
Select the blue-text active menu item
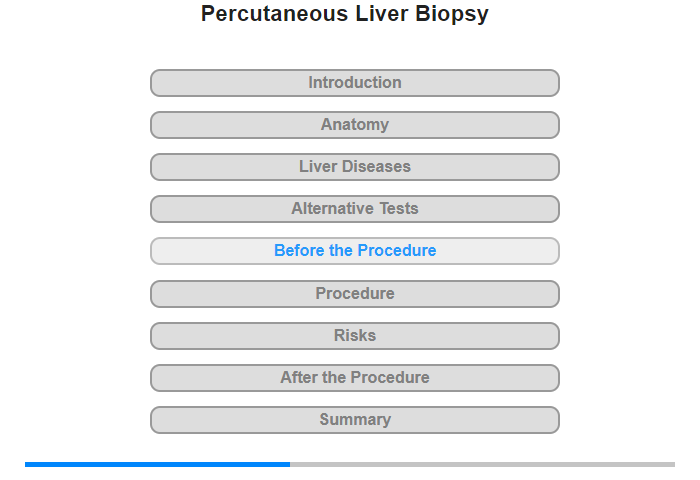[355, 251]
